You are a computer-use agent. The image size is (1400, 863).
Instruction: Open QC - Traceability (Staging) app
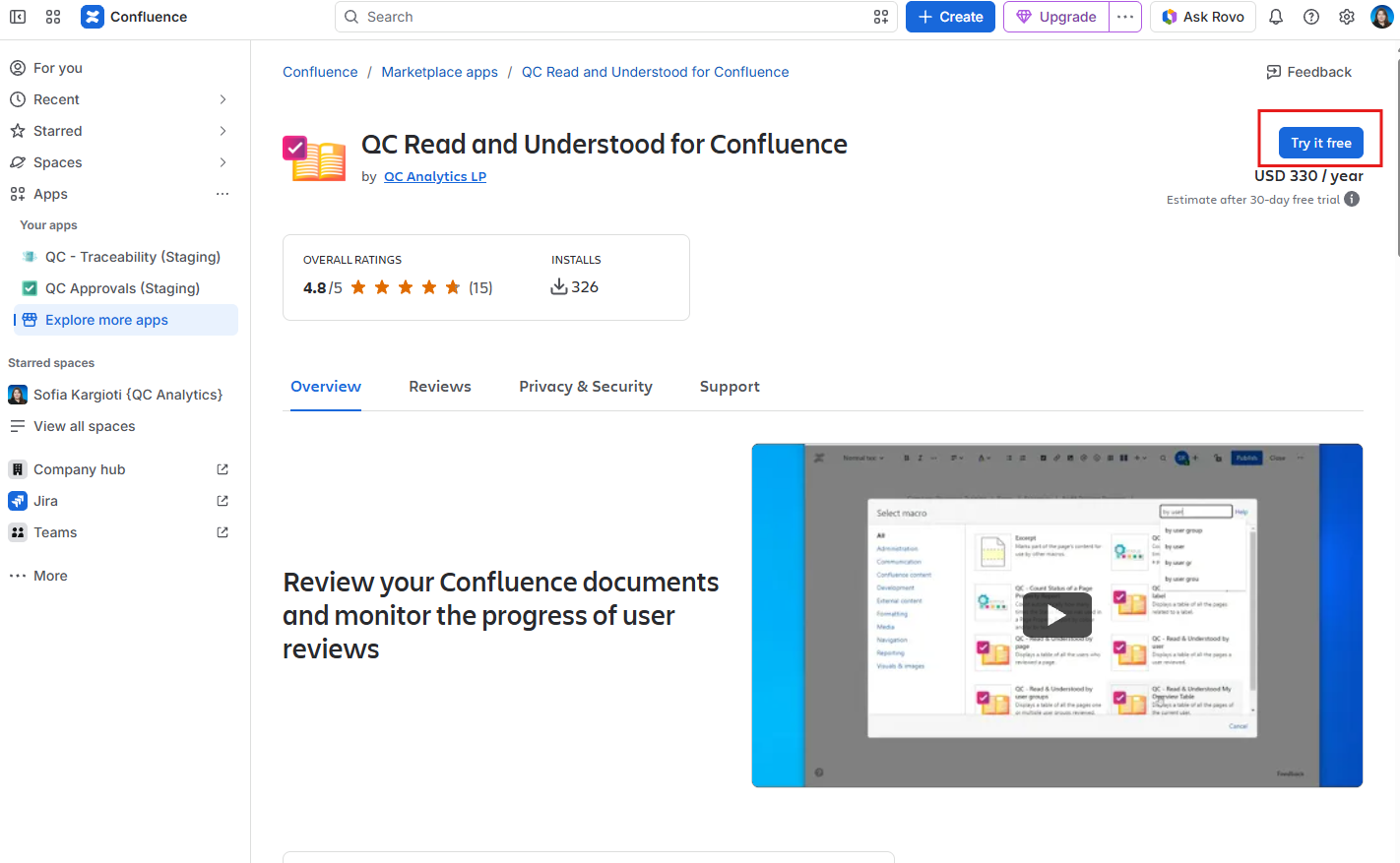(x=126, y=257)
